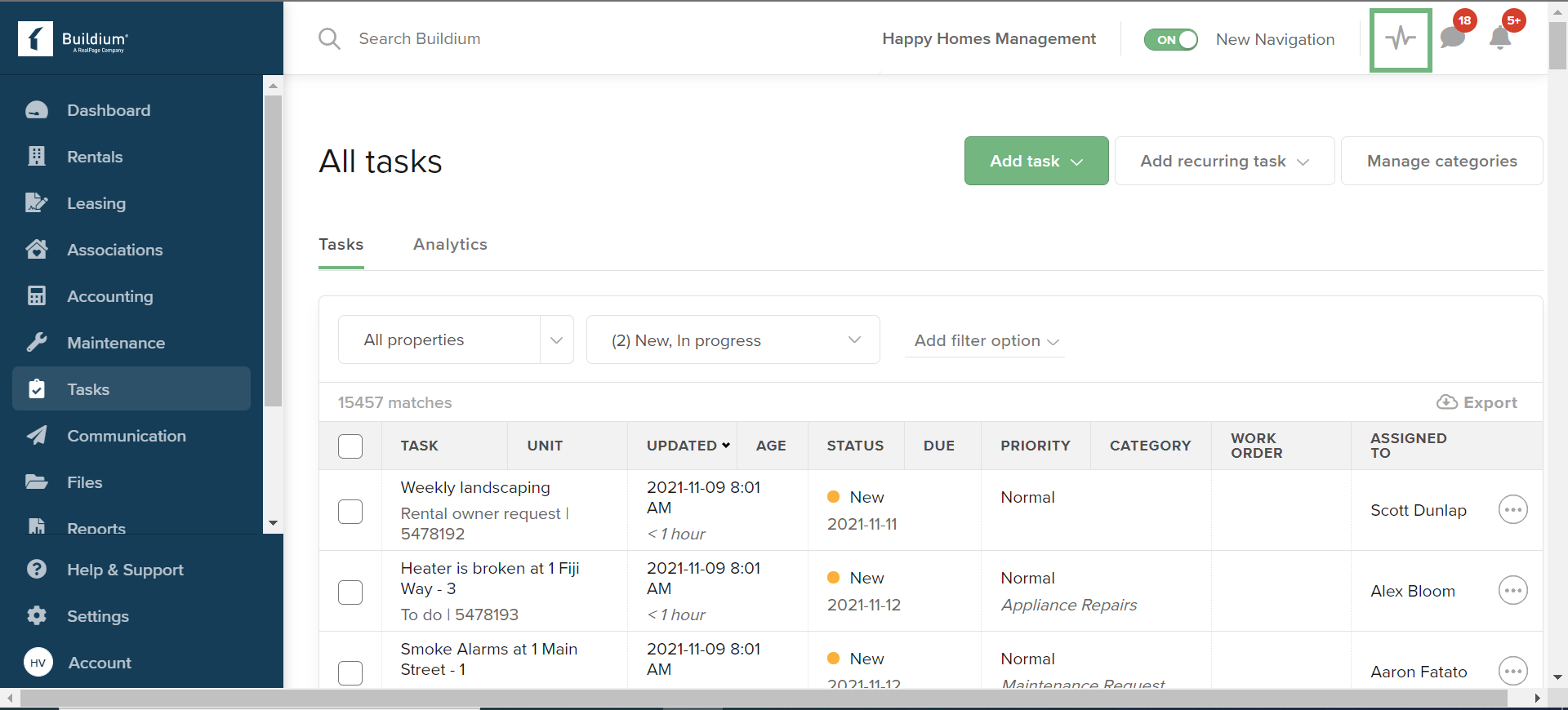Image resolution: width=1568 pixels, height=710 pixels.
Task: Click the DUE column header
Action: tap(938, 446)
